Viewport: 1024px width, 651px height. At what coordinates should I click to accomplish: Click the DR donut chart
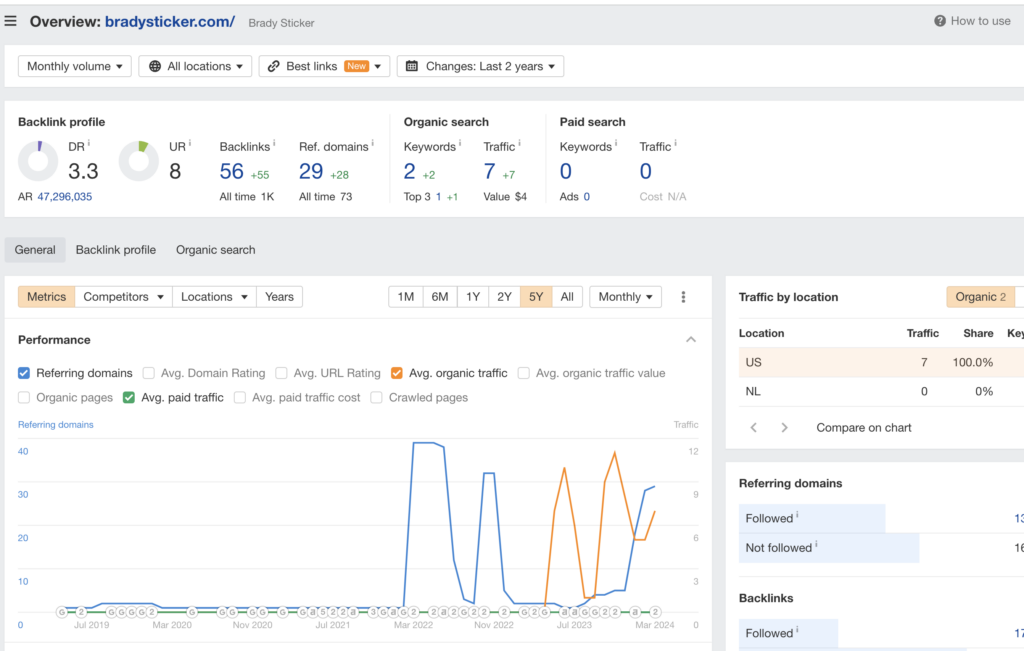(x=38, y=161)
